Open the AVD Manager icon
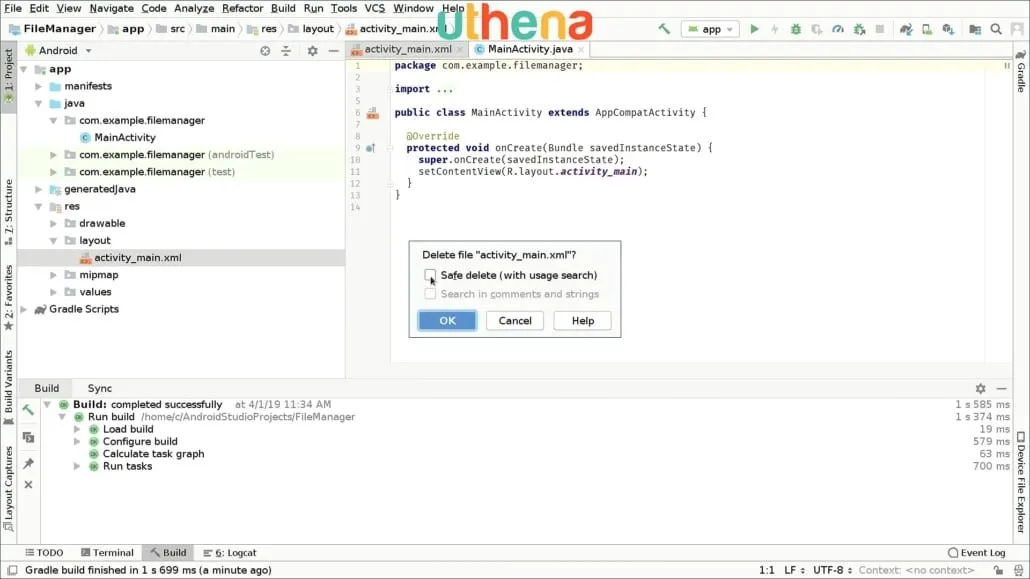 point(927,29)
